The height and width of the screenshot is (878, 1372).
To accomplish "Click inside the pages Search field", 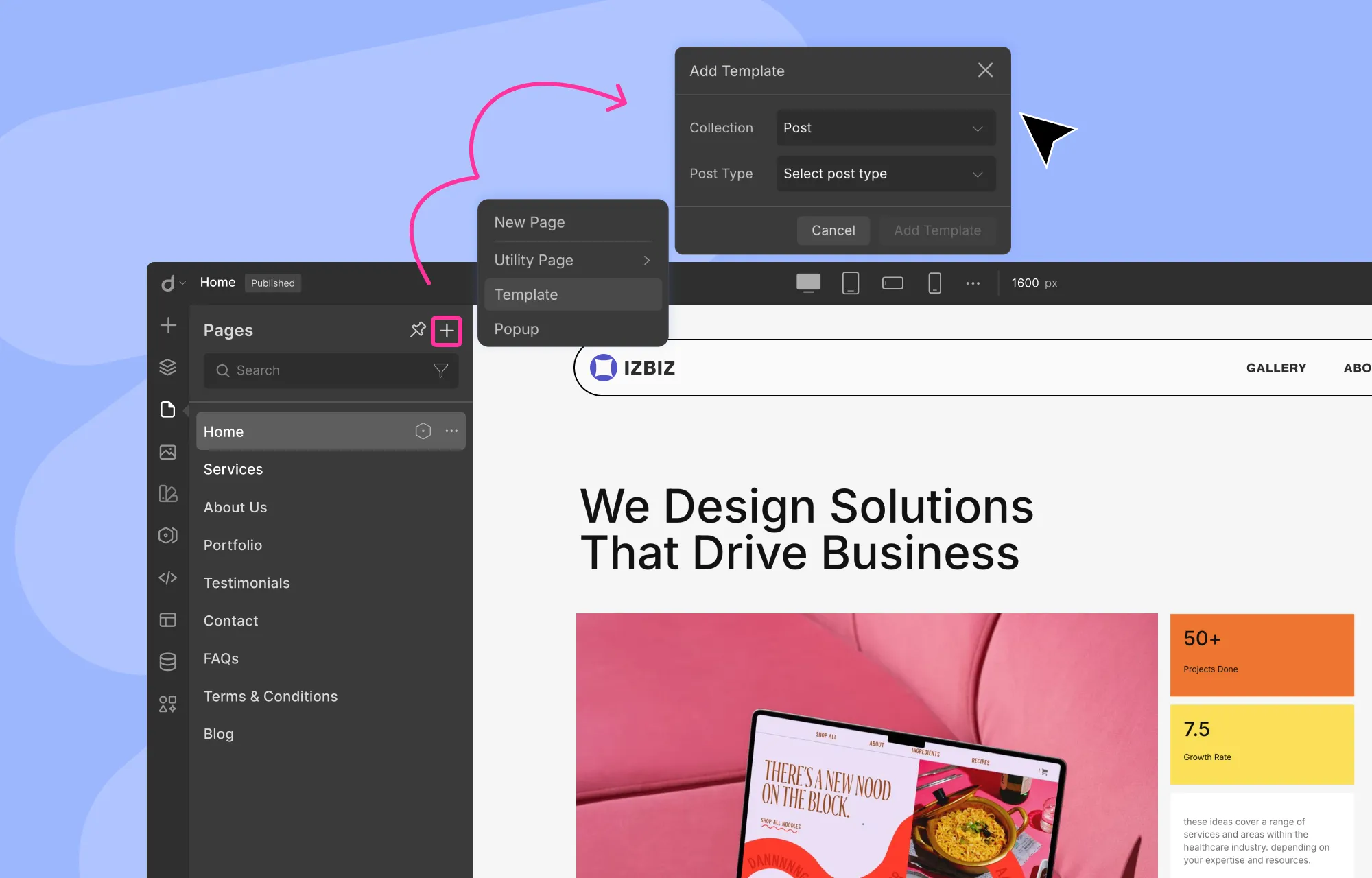I will (x=331, y=370).
